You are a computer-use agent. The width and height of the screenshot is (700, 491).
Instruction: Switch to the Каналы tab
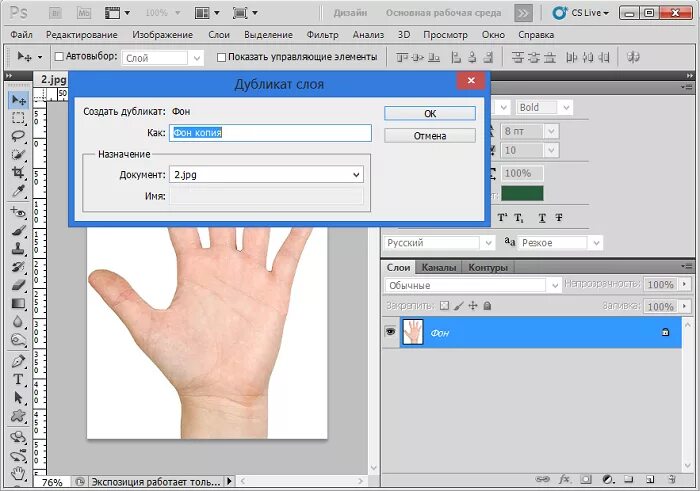[x=439, y=267]
